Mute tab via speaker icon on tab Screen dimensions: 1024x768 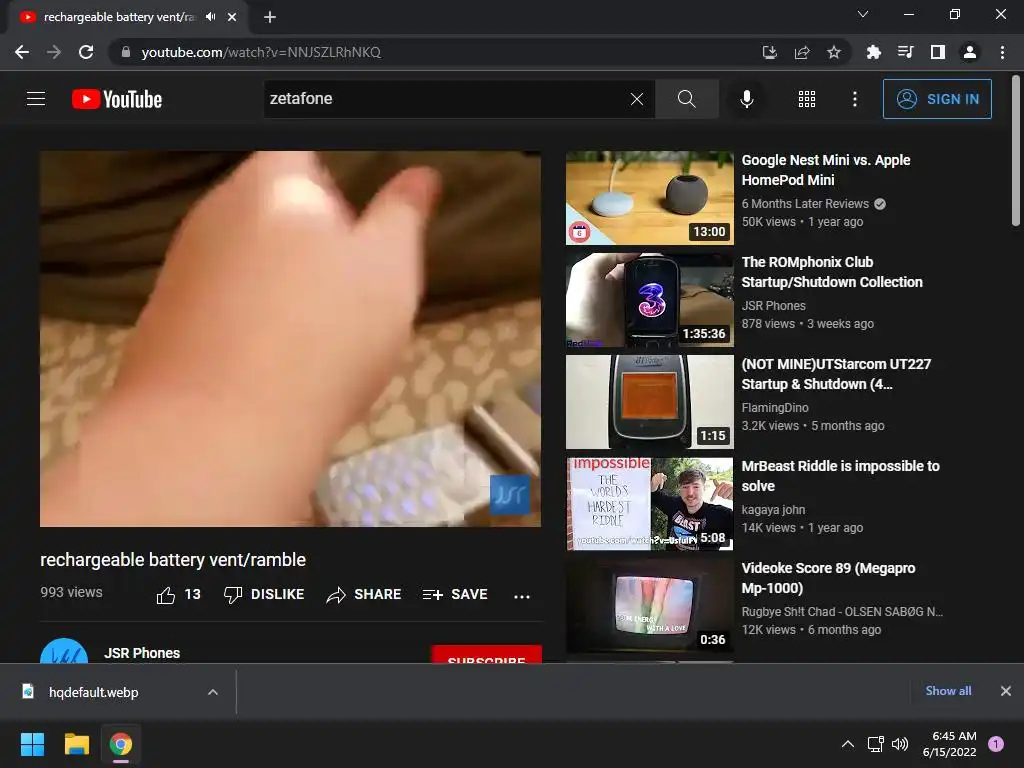(x=210, y=17)
